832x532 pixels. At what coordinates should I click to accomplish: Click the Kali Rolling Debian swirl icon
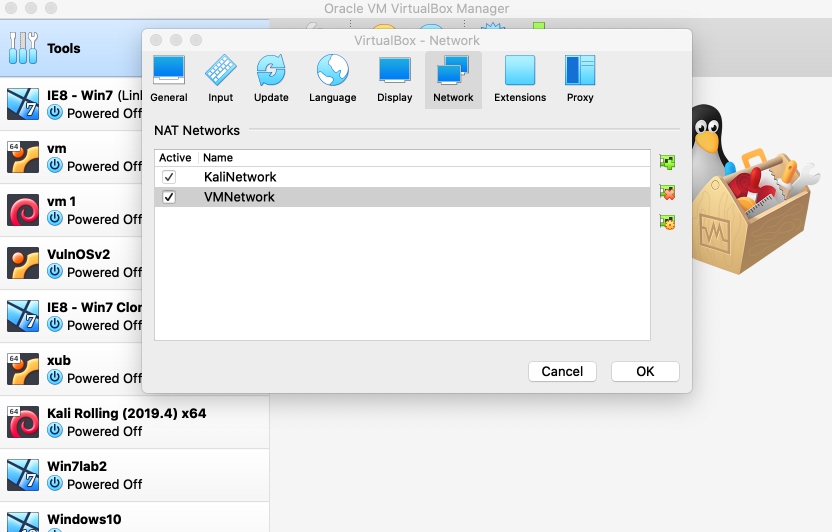coord(23,422)
